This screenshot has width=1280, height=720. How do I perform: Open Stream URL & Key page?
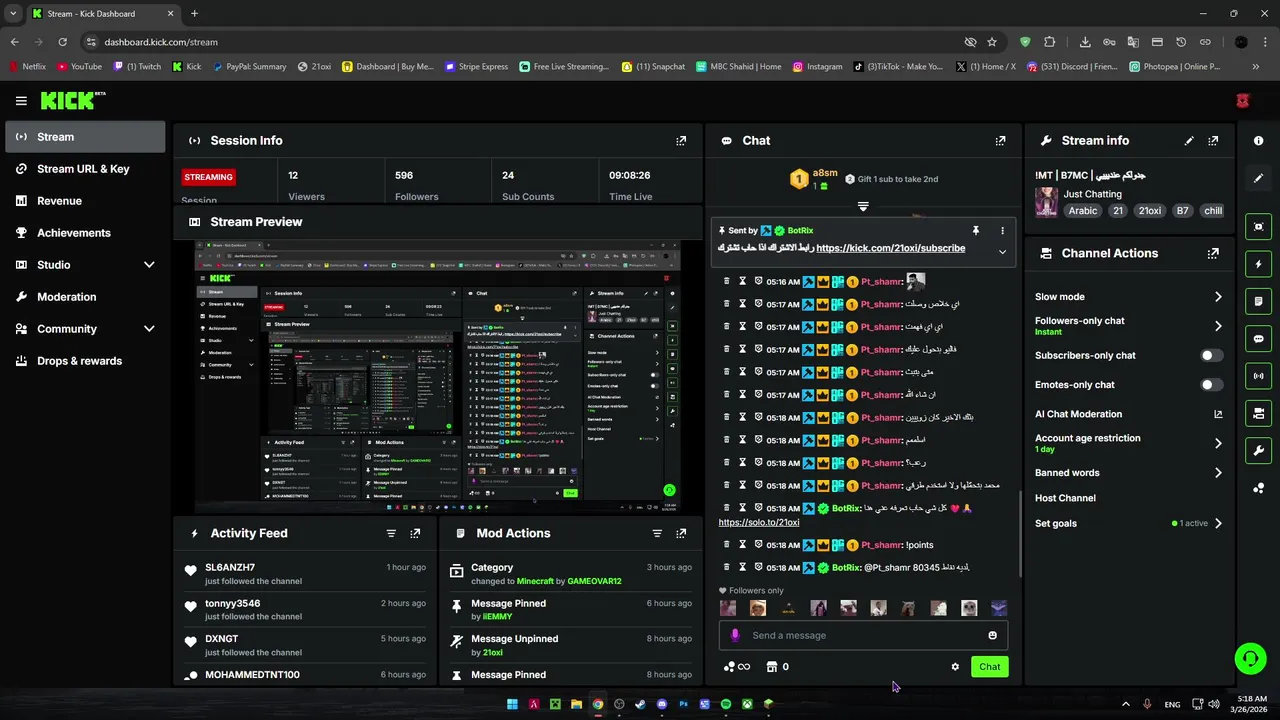point(84,169)
